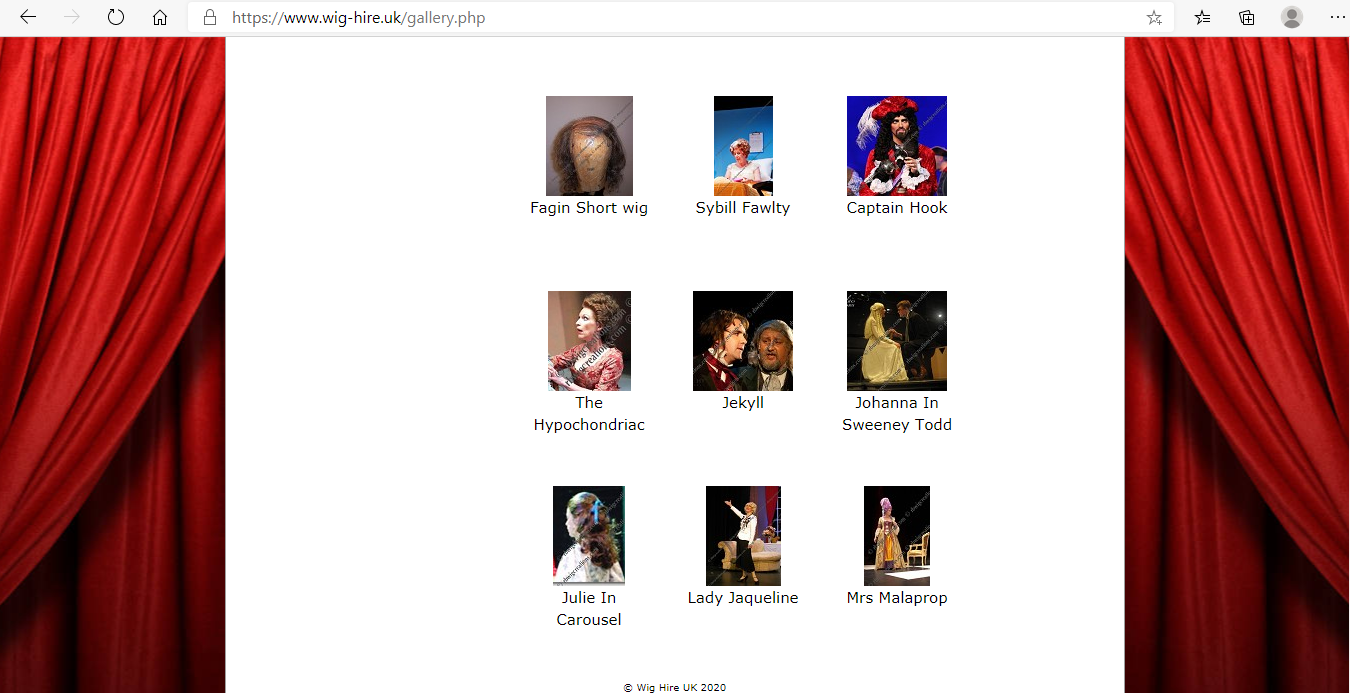The height and width of the screenshot is (693, 1350).
Task: Click 'The Hypochondriac' caption
Action: 589,414
